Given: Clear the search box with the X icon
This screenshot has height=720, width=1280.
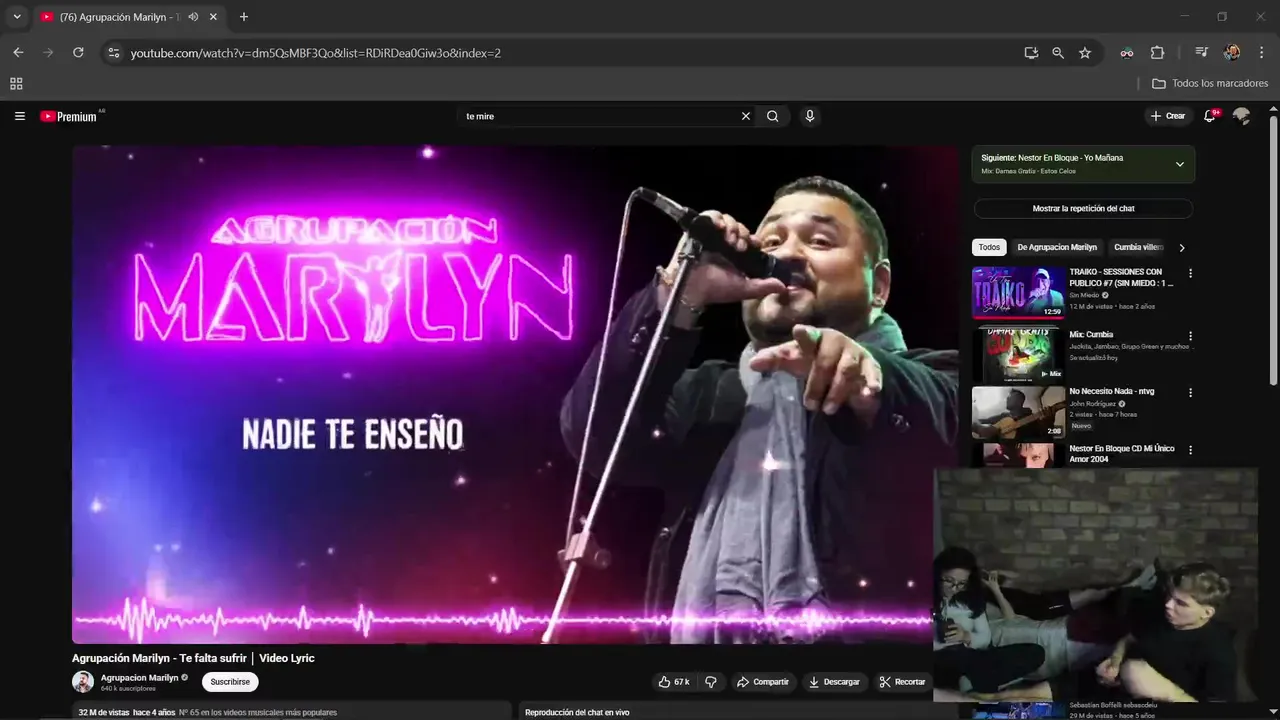Looking at the screenshot, I should pyautogui.click(x=745, y=116).
